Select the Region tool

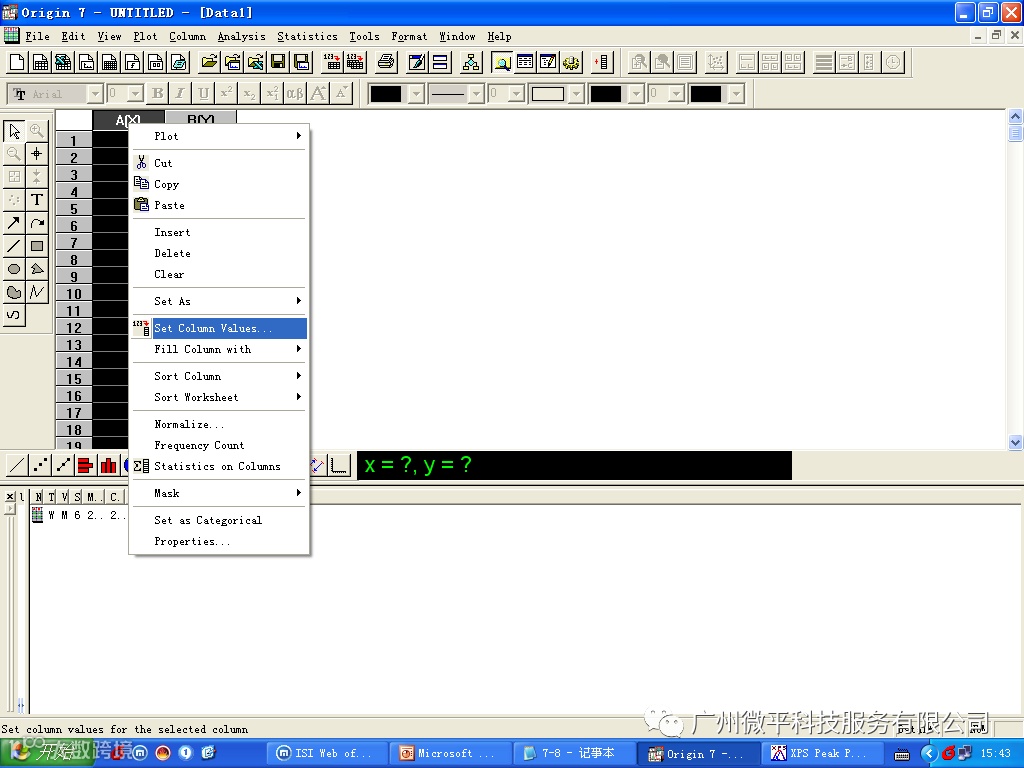14,292
